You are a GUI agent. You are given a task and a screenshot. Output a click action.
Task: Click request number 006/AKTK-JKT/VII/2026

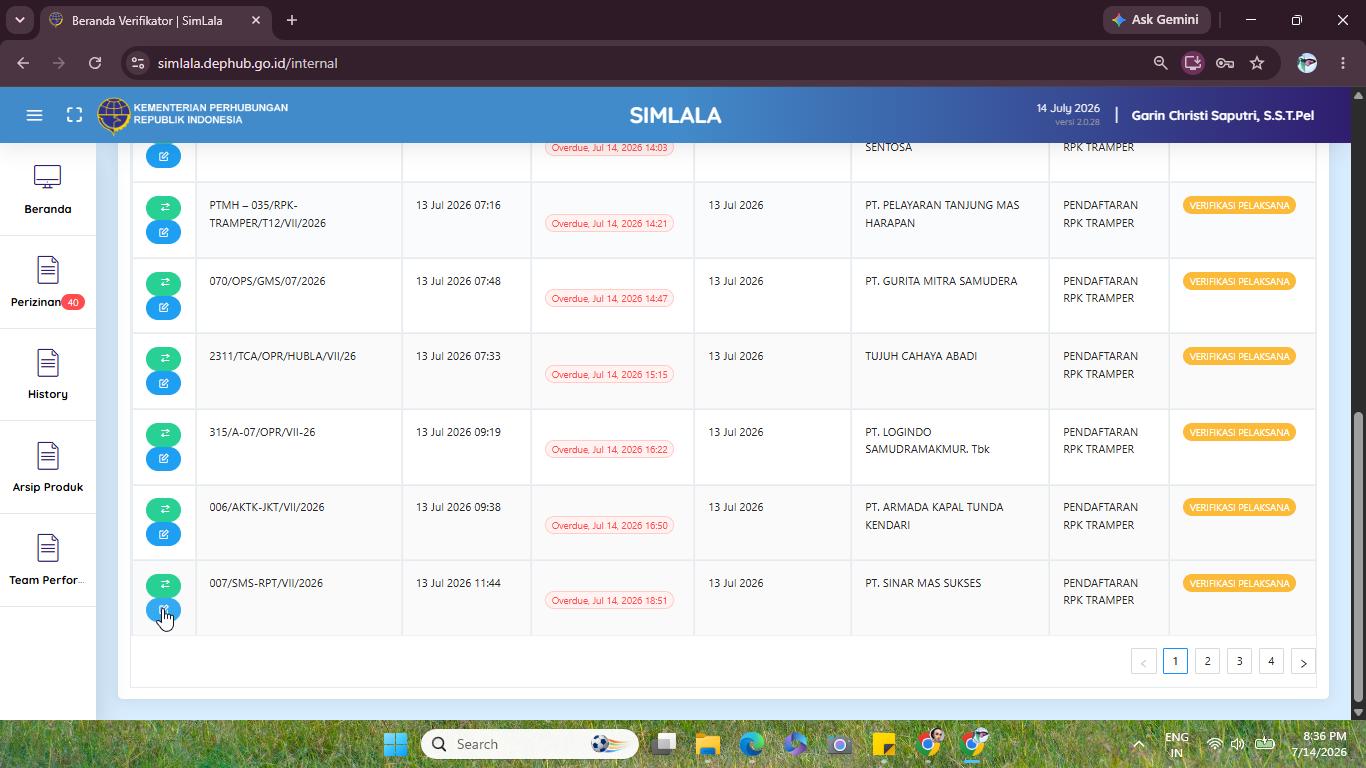coord(267,507)
